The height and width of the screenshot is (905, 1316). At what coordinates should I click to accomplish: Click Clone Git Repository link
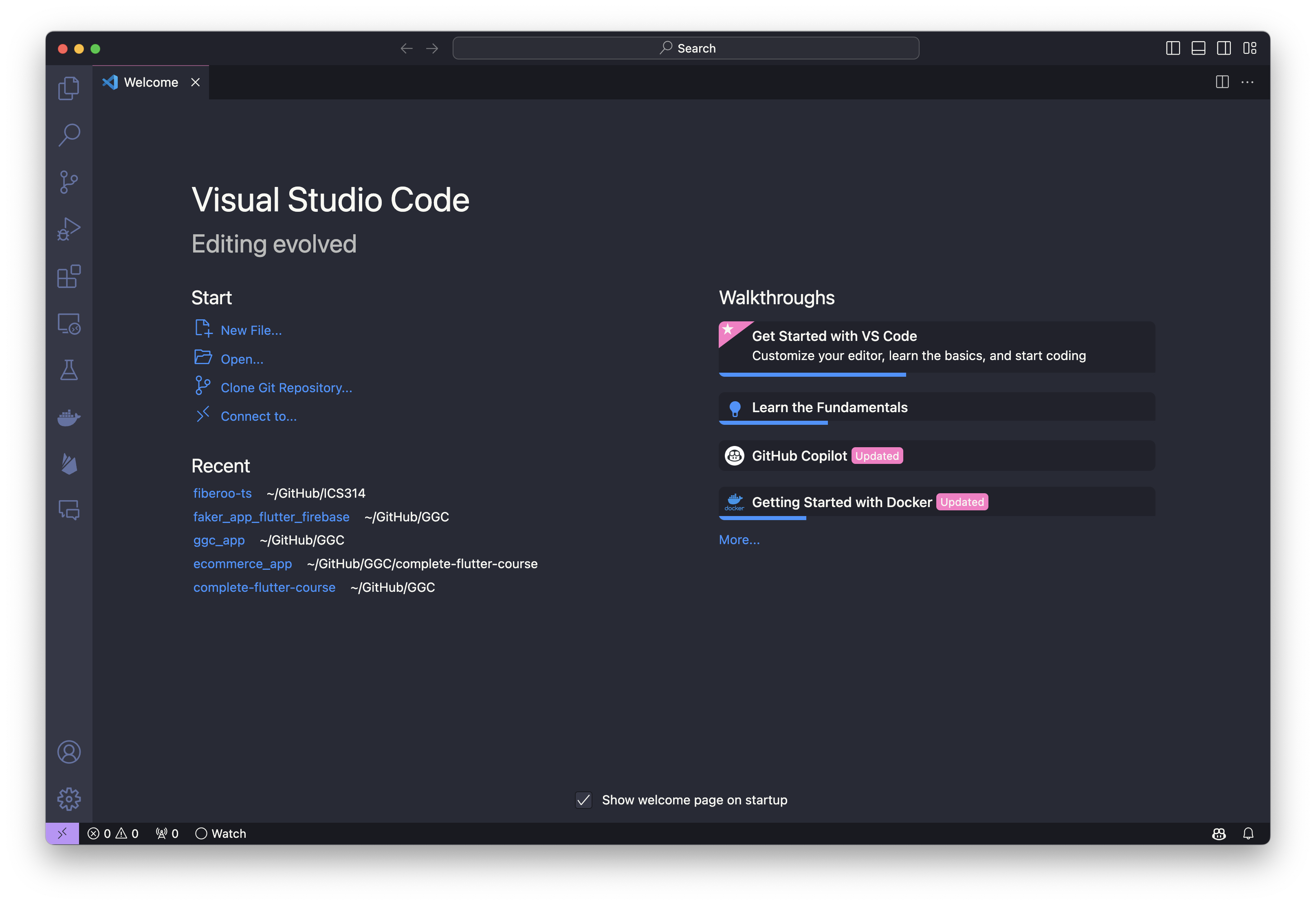pos(286,388)
